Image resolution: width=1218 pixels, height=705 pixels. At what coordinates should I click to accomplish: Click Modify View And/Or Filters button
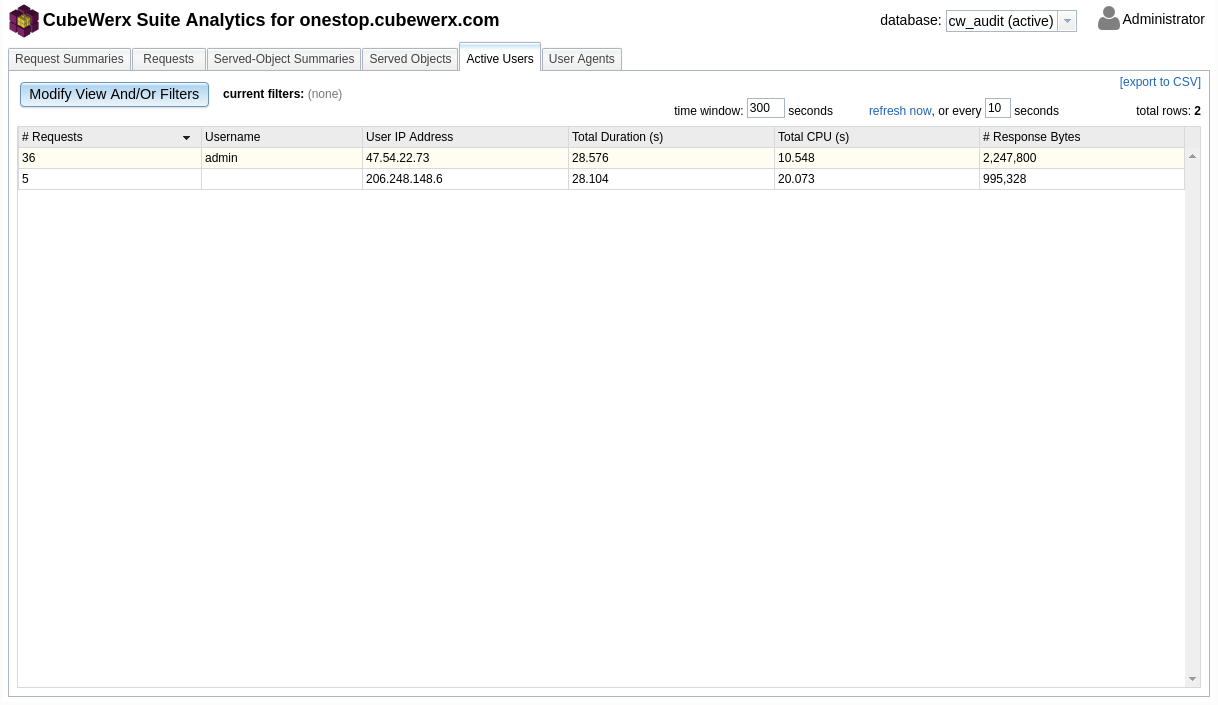point(114,94)
